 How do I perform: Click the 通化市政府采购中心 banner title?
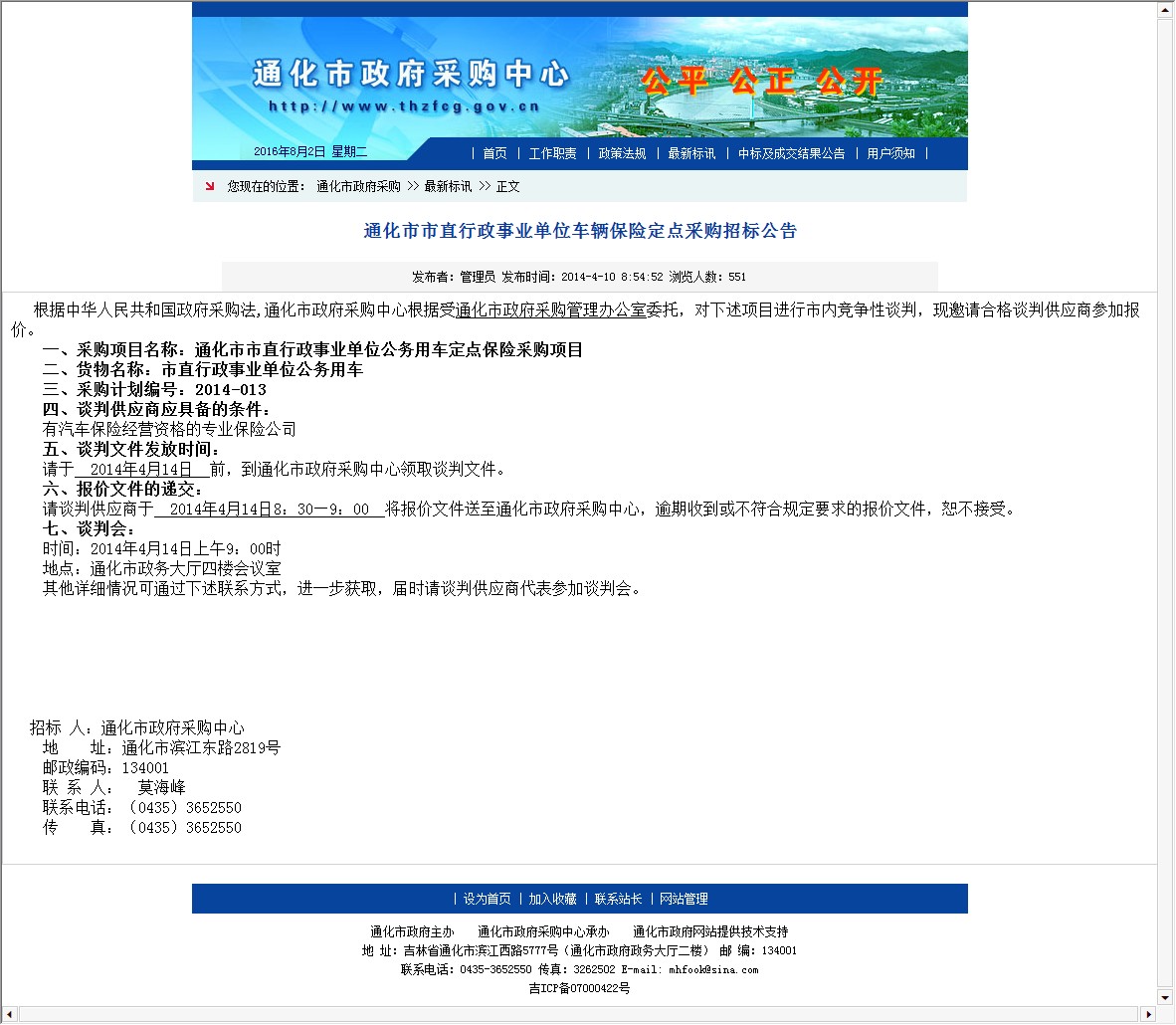coord(411,74)
